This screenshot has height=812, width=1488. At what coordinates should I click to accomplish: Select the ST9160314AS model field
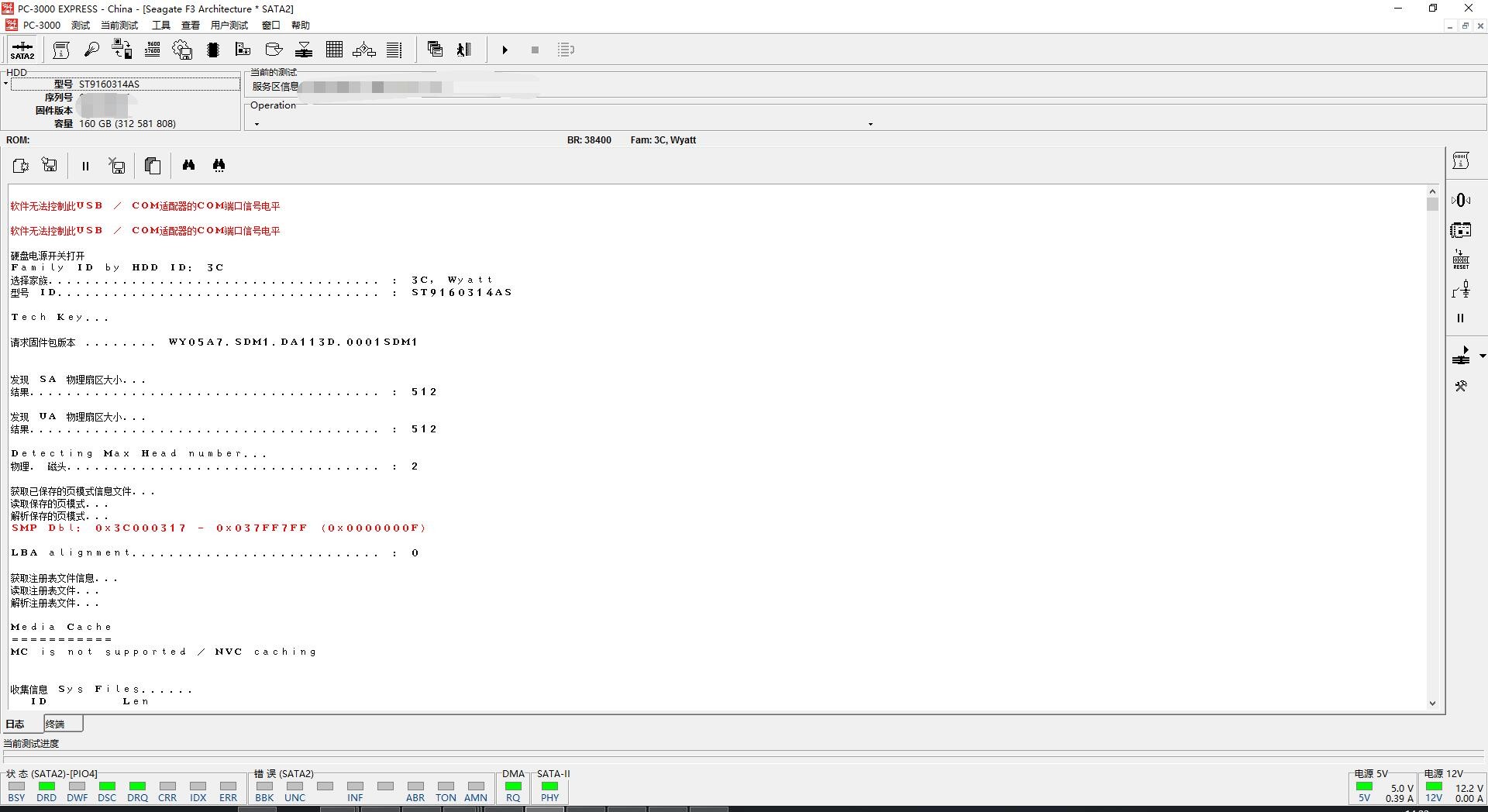click(x=126, y=84)
